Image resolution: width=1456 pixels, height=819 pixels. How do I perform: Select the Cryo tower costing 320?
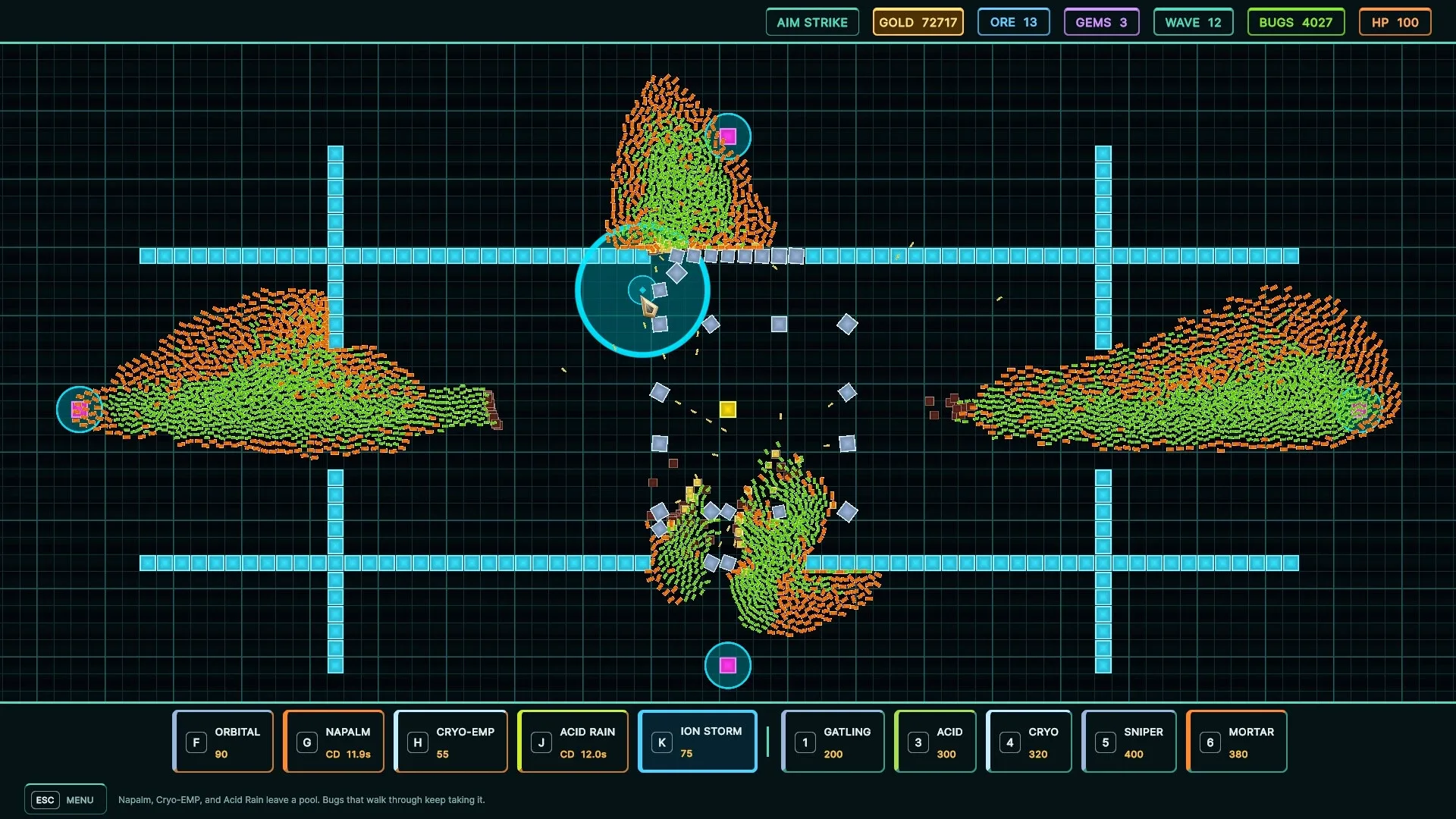click(1029, 742)
